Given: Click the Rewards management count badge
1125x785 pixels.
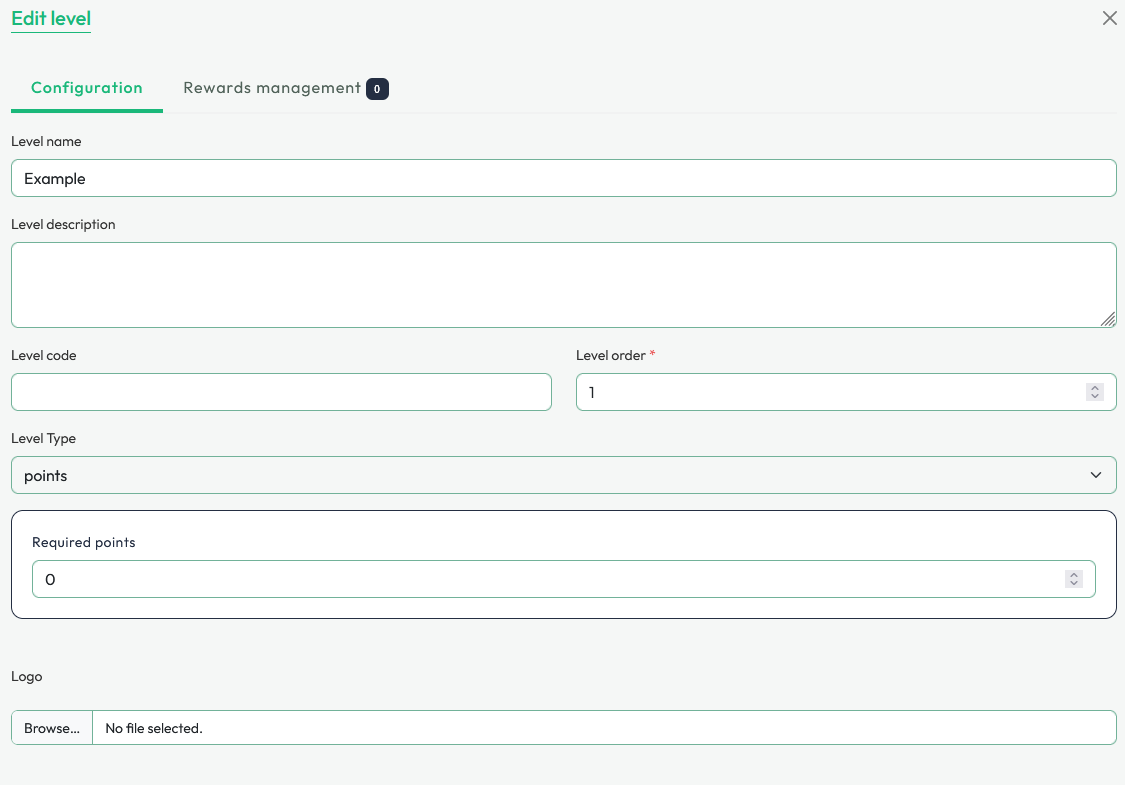Looking at the screenshot, I should point(377,89).
